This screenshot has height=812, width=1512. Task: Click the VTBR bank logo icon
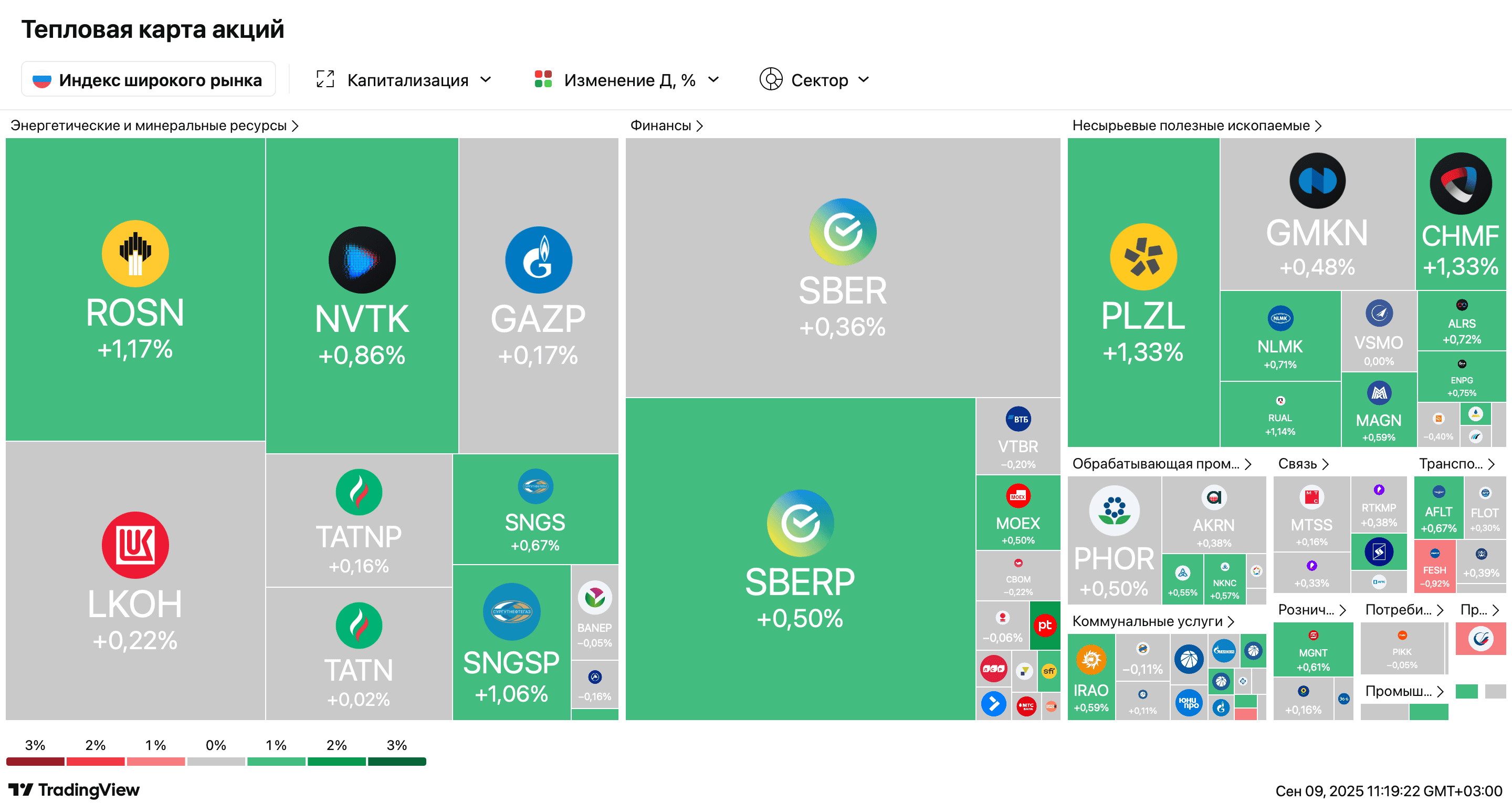coord(1018,419)
